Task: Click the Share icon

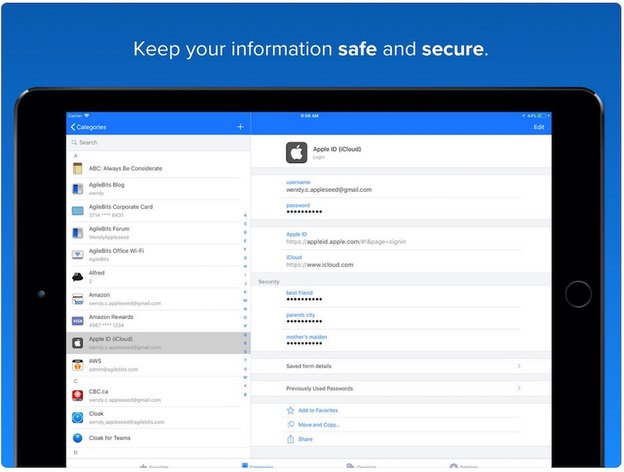Action: 291,439
